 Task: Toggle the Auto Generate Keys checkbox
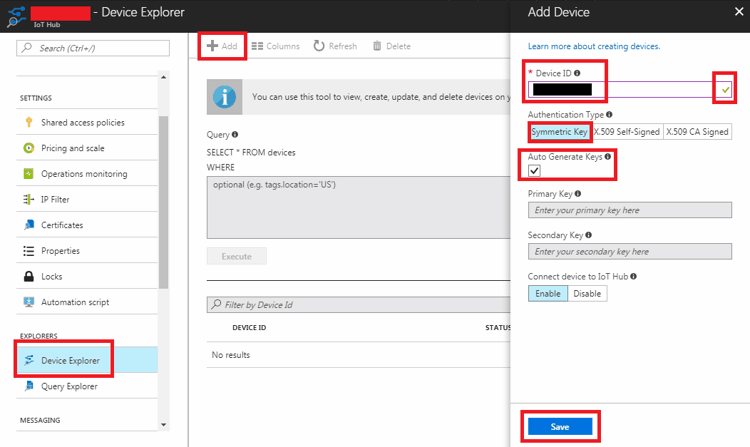(x=534, y=171)
